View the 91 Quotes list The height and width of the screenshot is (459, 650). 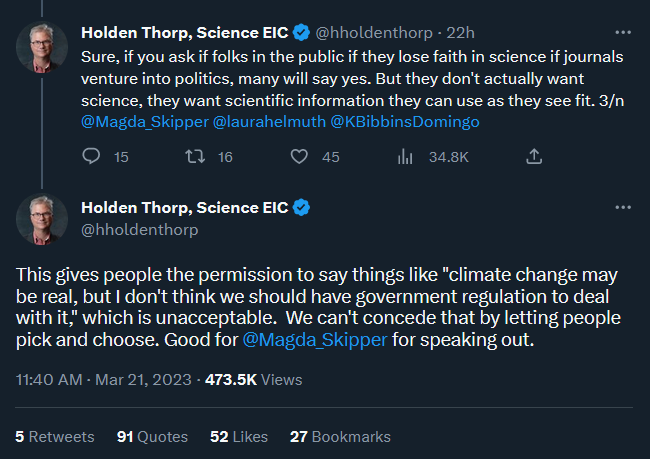(152, 437)
